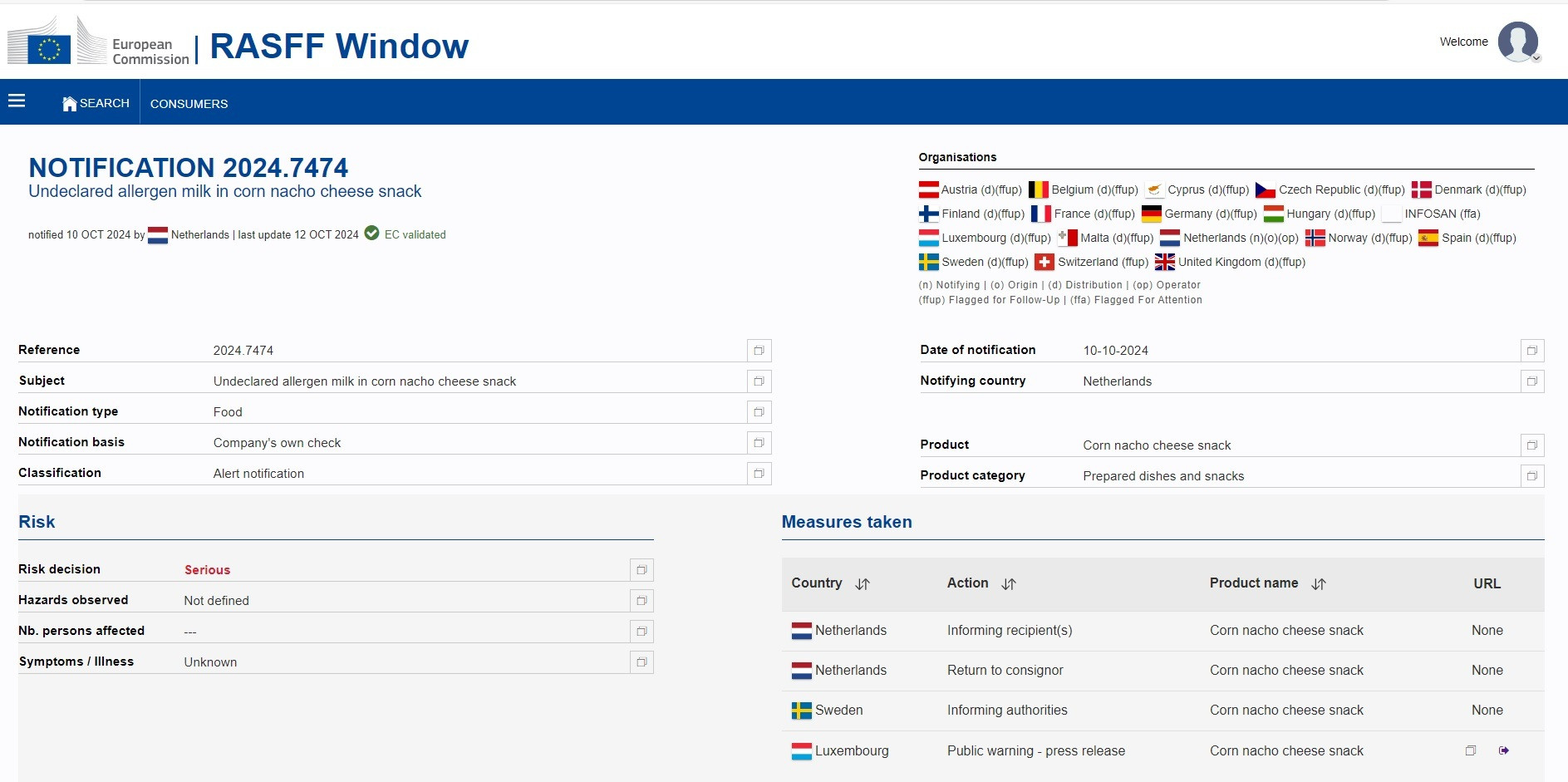The image size is (1568, 782).
Task: Copy the Classification field value
Action: point(759,474)
